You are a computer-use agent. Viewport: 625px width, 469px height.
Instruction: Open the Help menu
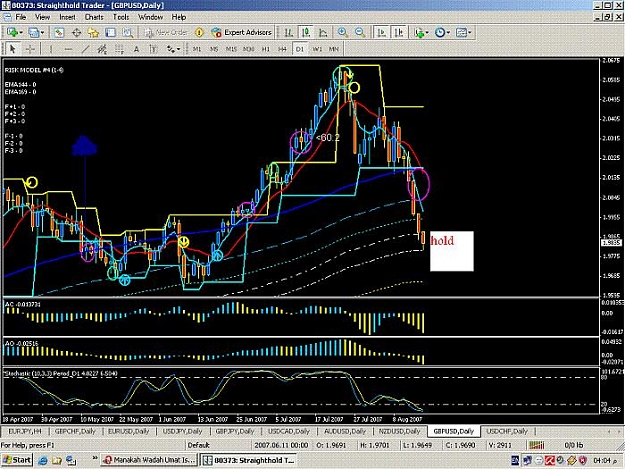[x=179, y=17]
